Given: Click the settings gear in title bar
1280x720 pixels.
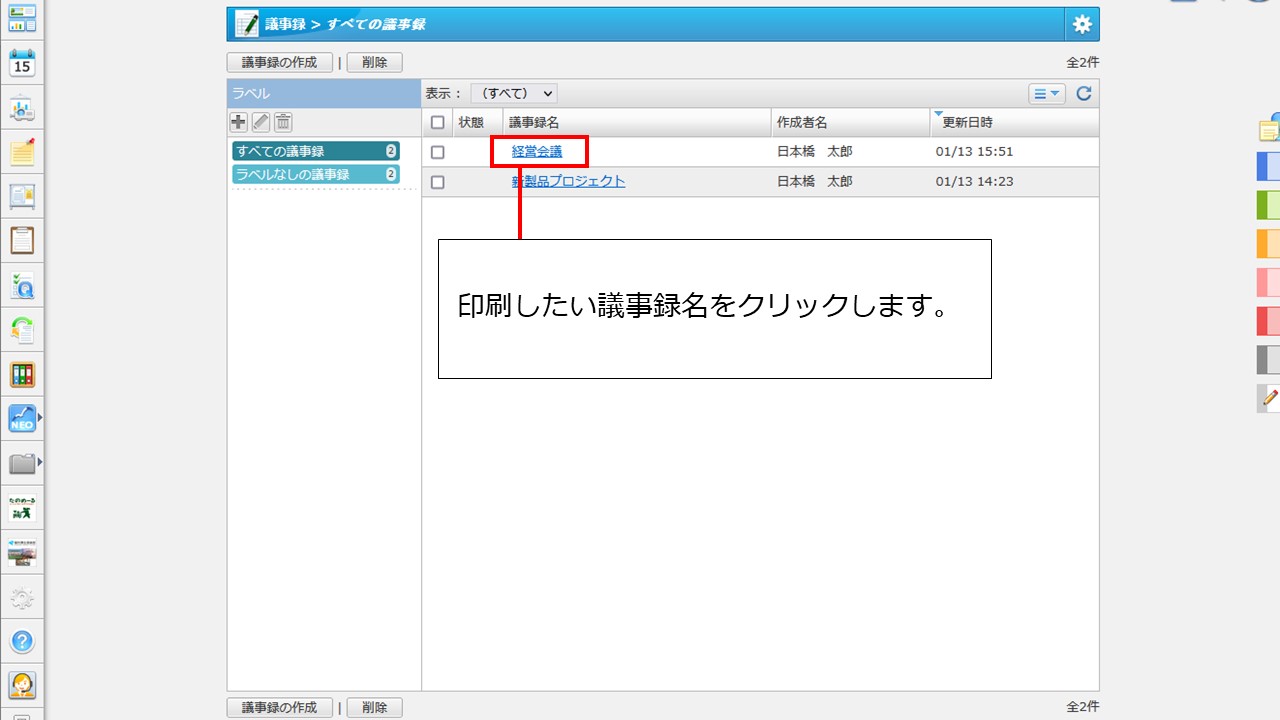Looking at the screenshot, I should point(1082,25).
